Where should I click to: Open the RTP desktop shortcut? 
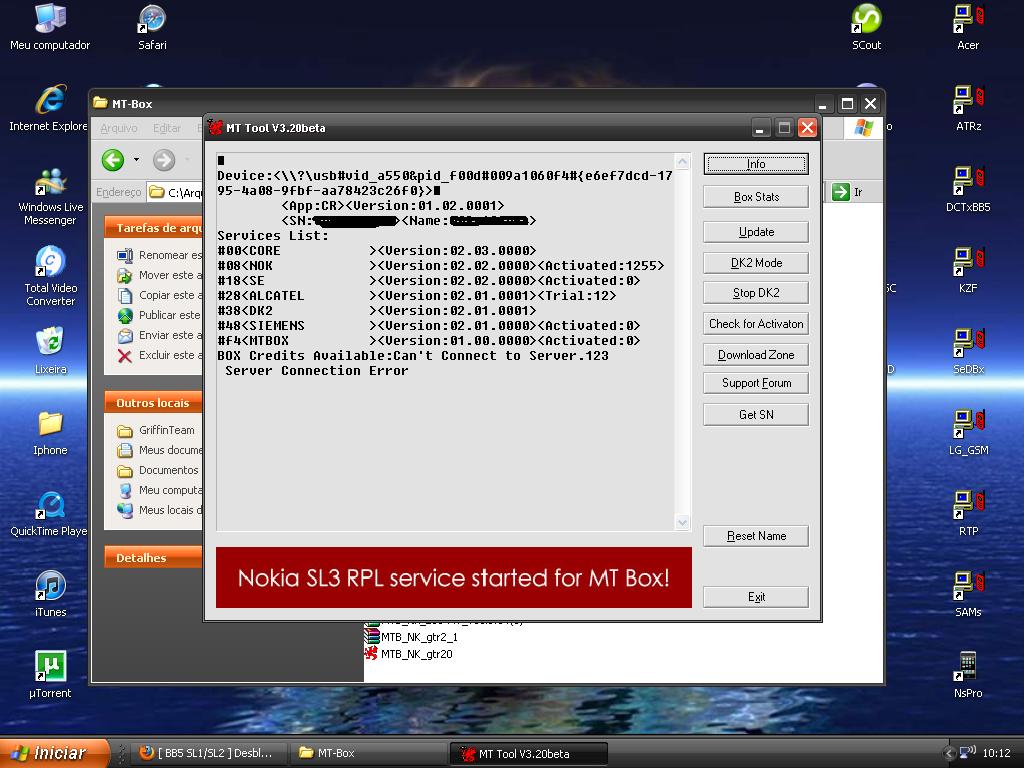[968, 513]
